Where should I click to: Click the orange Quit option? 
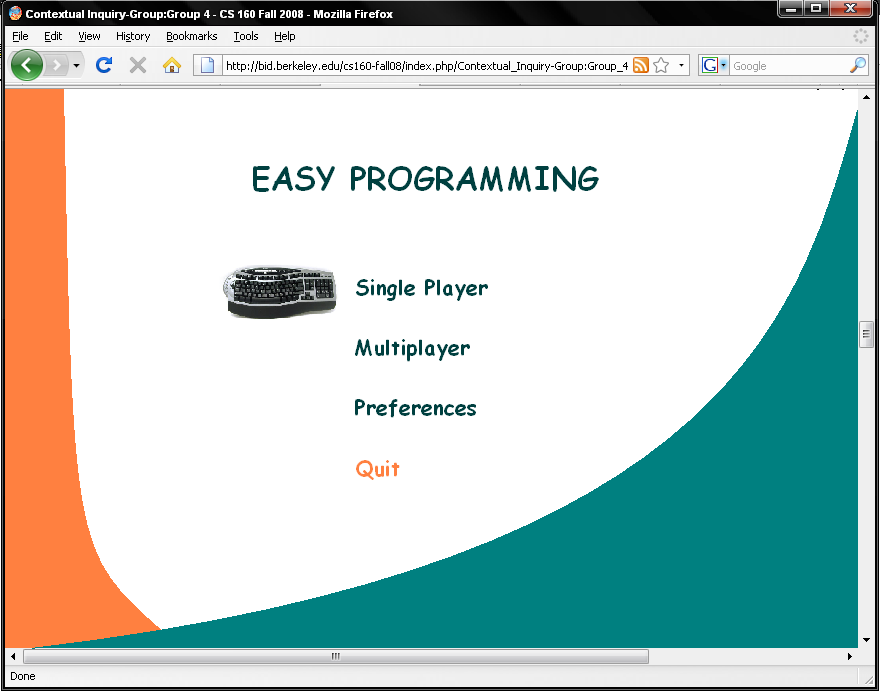coord(377,469)
